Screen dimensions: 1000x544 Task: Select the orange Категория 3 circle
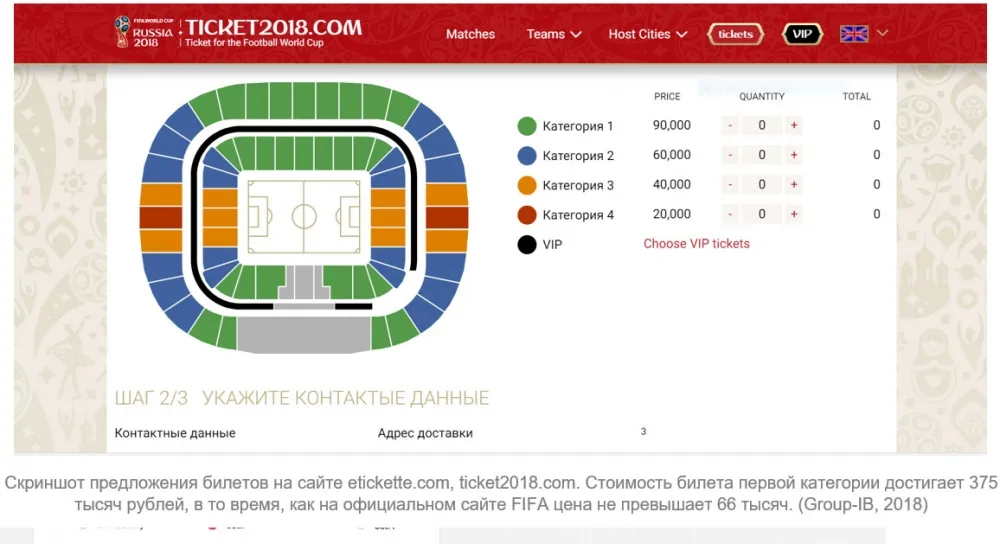[x=527, y=186]
